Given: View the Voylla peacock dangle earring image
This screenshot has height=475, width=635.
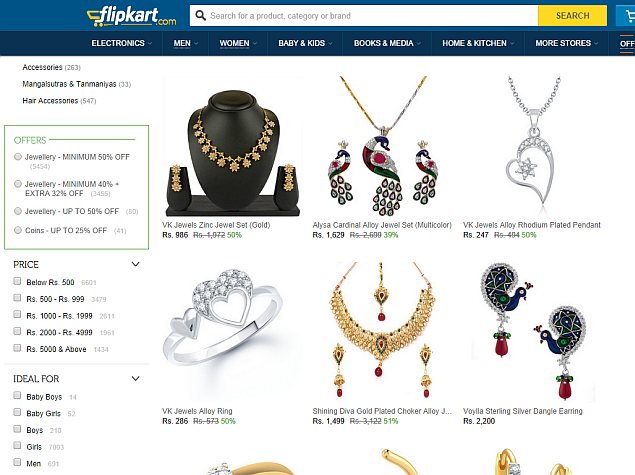Looking at the screenshot, I should coord(534,331).
